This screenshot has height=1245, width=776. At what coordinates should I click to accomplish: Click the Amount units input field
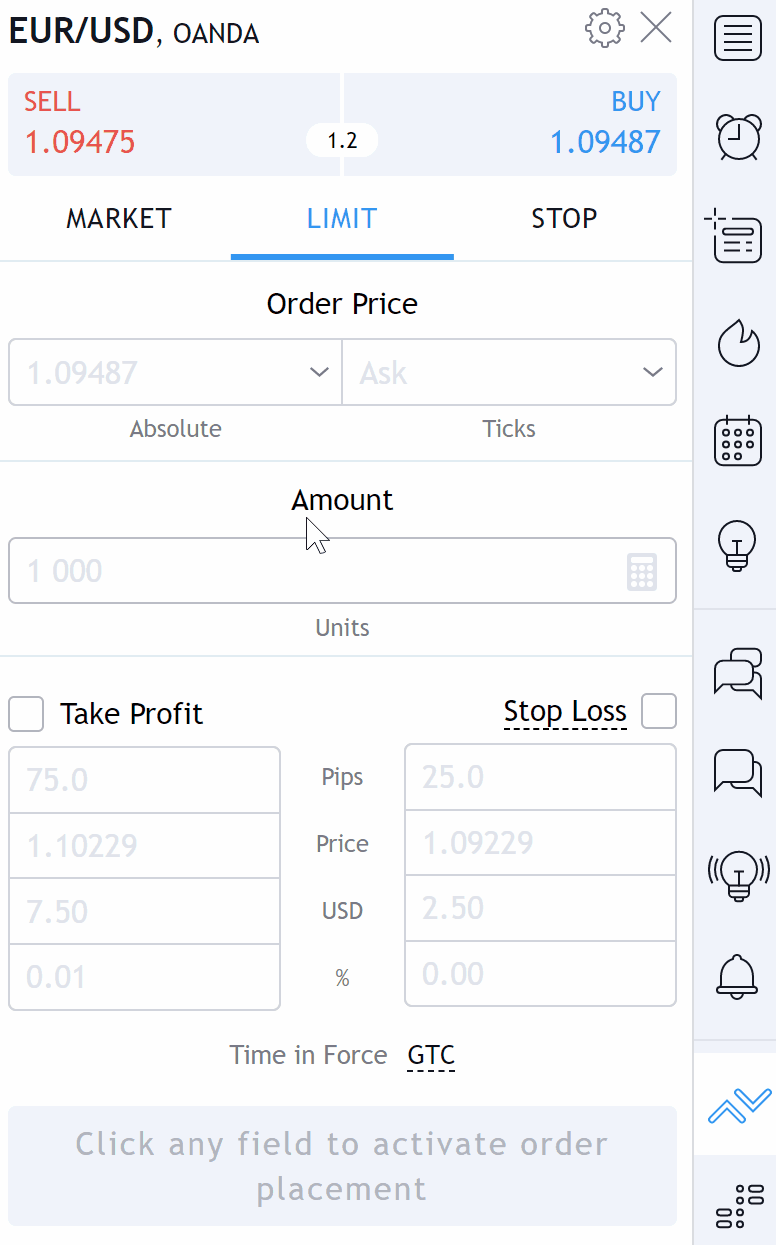[x=310, y=572]
